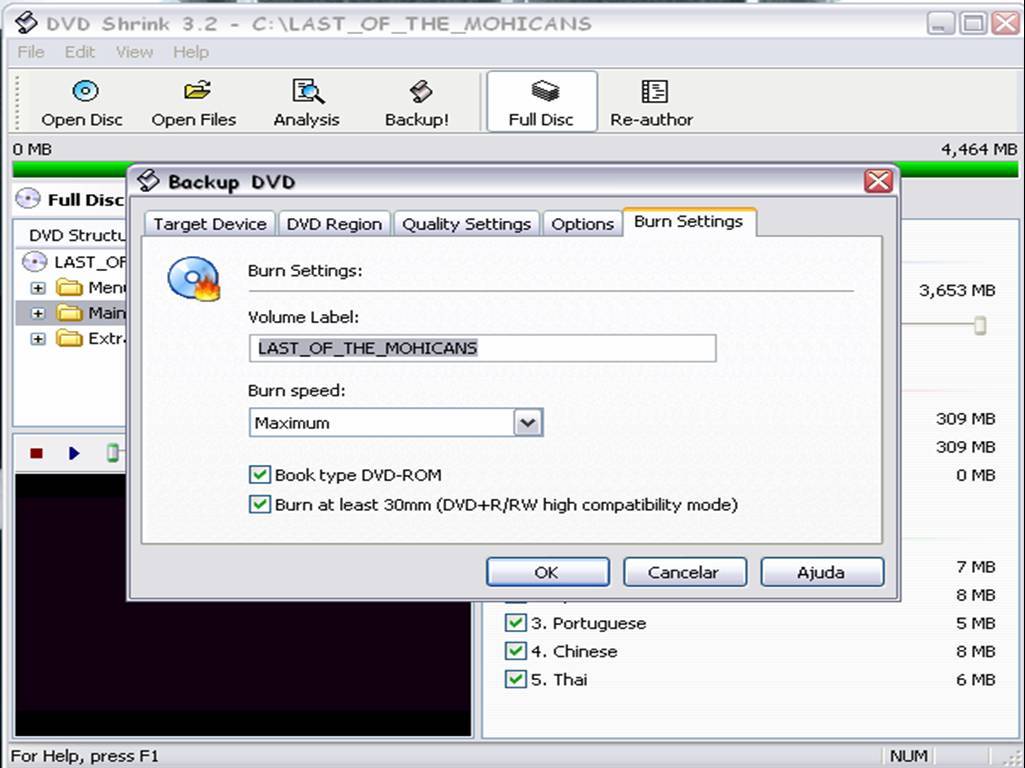This screenshot has width=1025, height=768.
Task: Click the burning disc icon in dialog
Action: point(193,278)
